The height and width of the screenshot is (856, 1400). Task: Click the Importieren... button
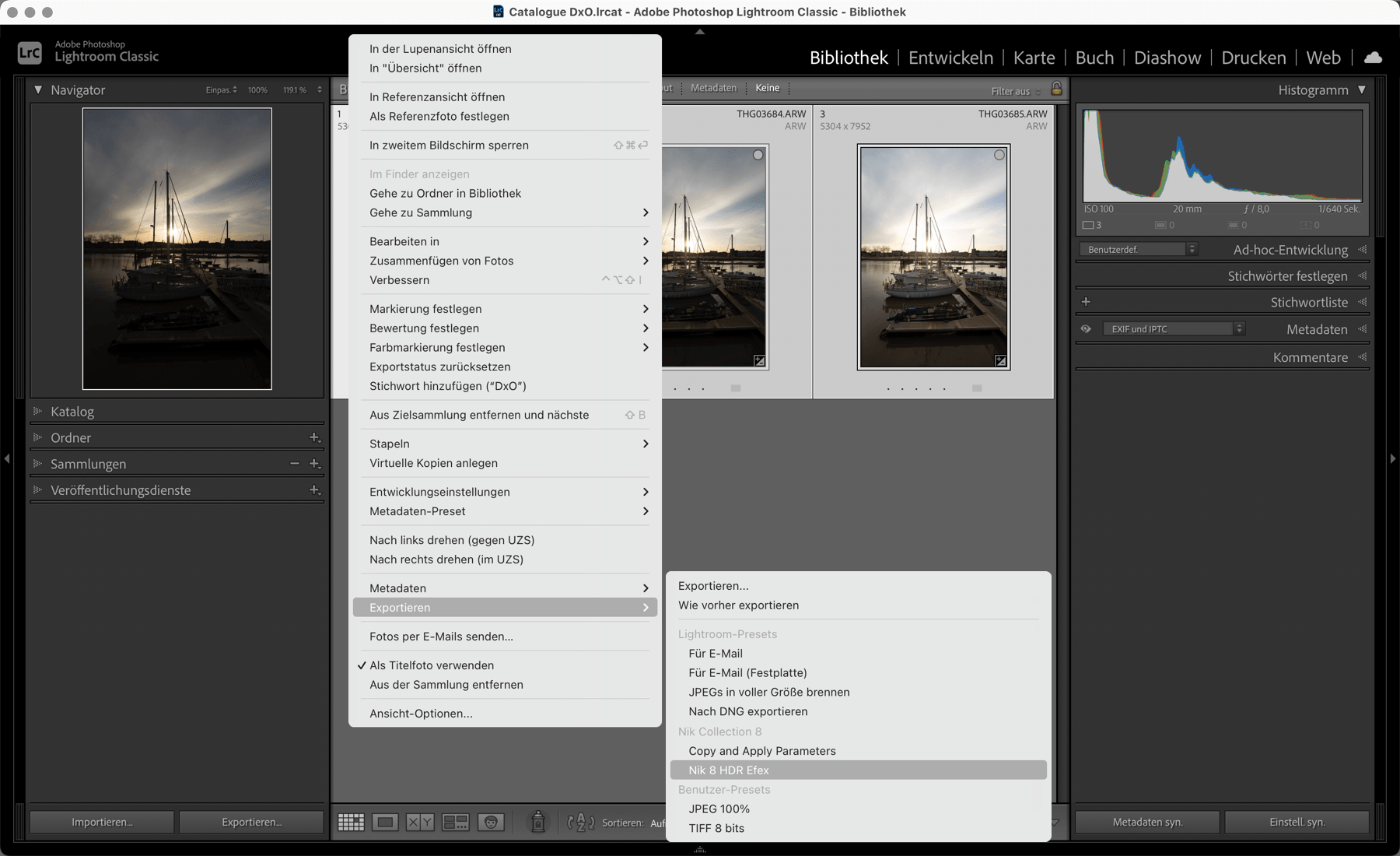pos(102,822)
